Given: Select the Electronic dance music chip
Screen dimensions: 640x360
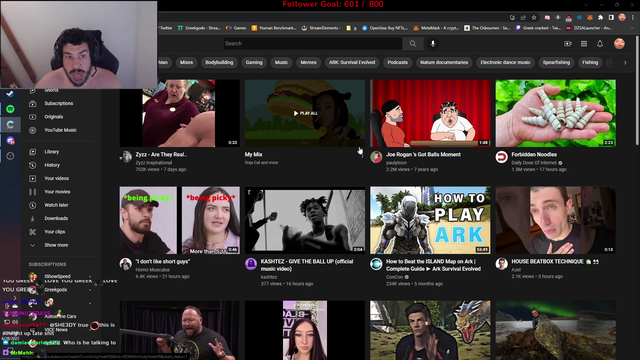Looking at the screenshot, I should coord(505,62).
